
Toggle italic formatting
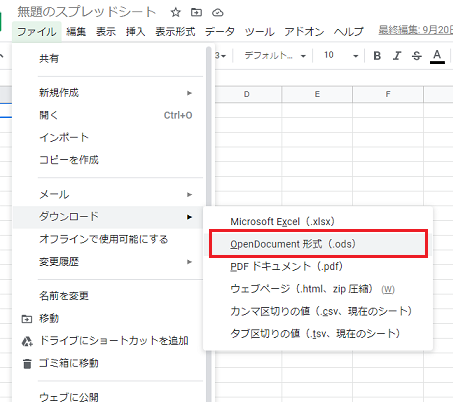pyautogui.click(x=397, y=56)
